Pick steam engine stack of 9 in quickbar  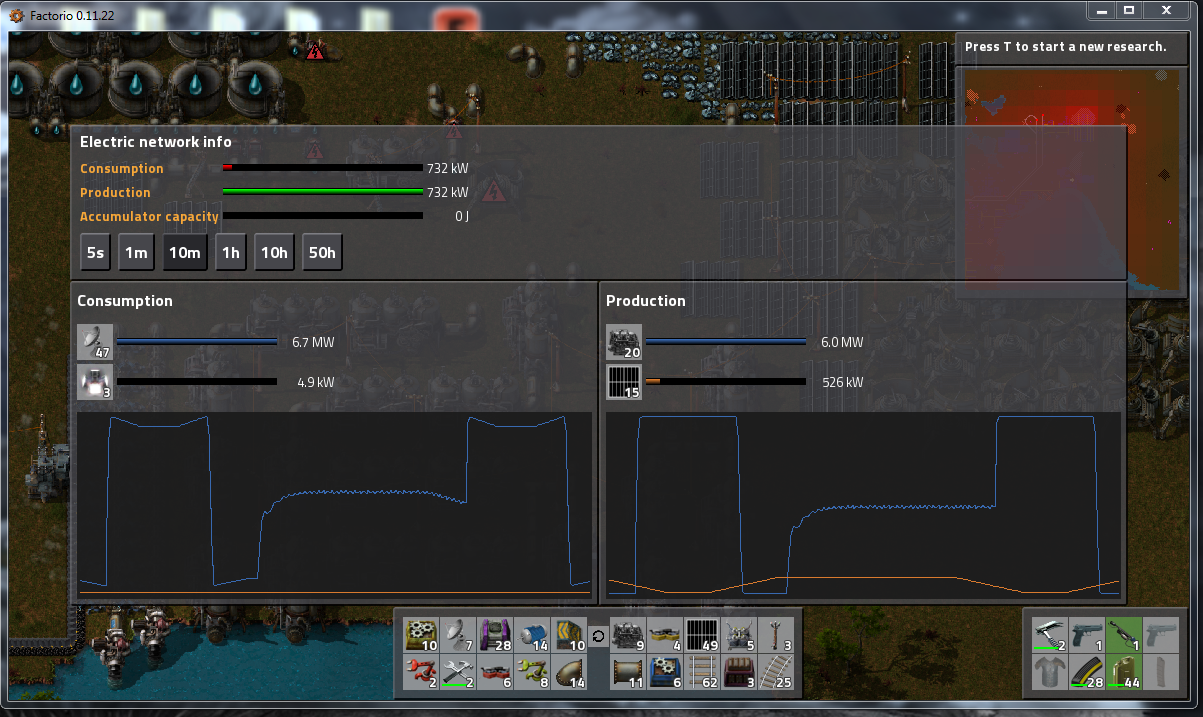629,634
